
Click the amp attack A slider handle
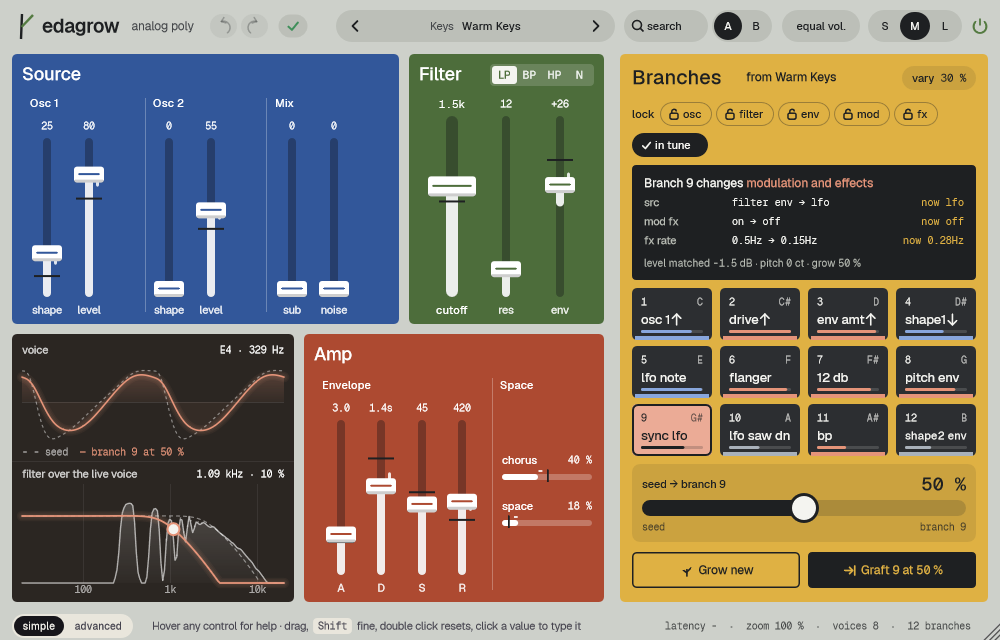pyautogui.click(x=341, y=534)
